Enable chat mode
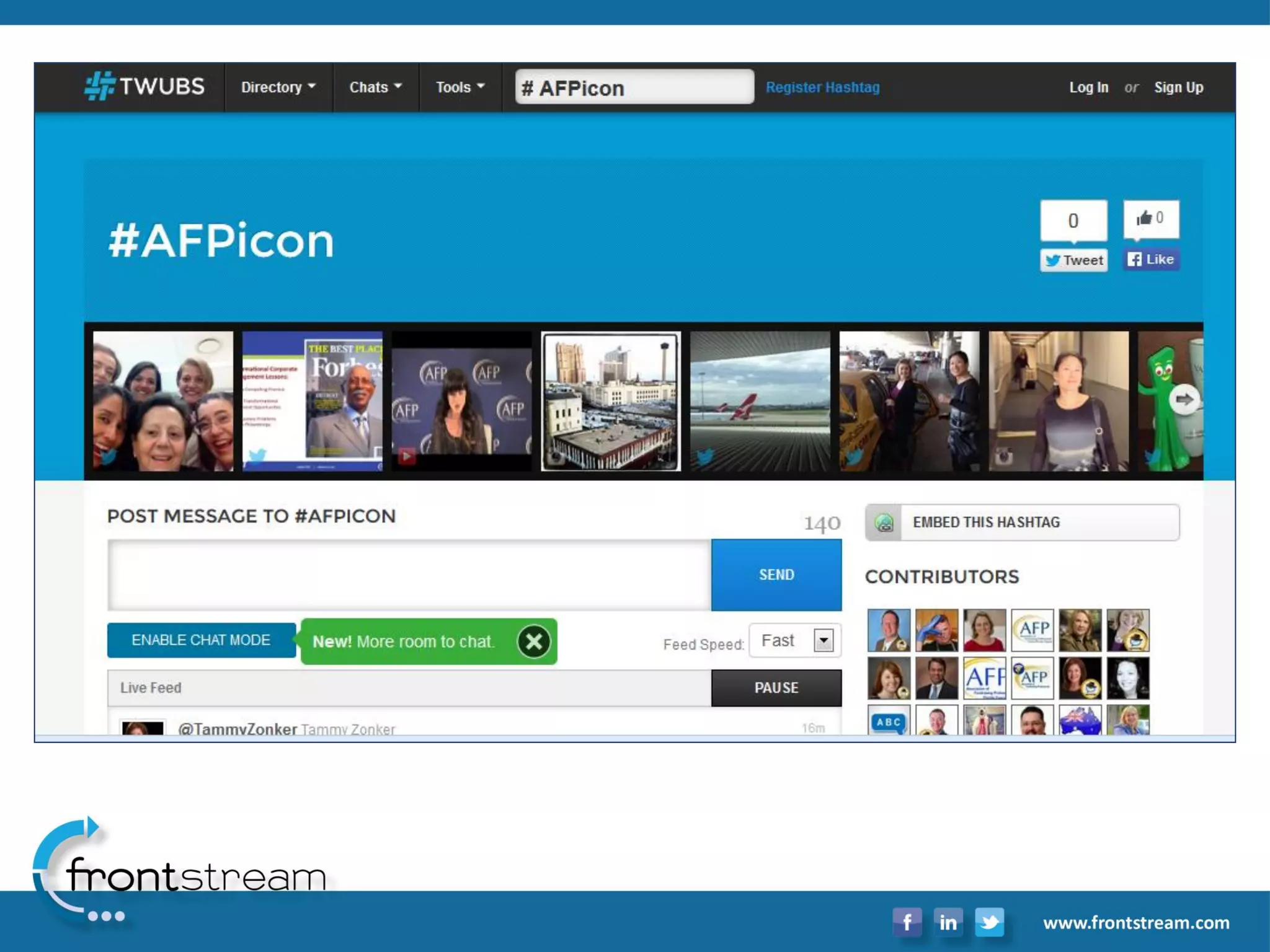 point(201,640)
